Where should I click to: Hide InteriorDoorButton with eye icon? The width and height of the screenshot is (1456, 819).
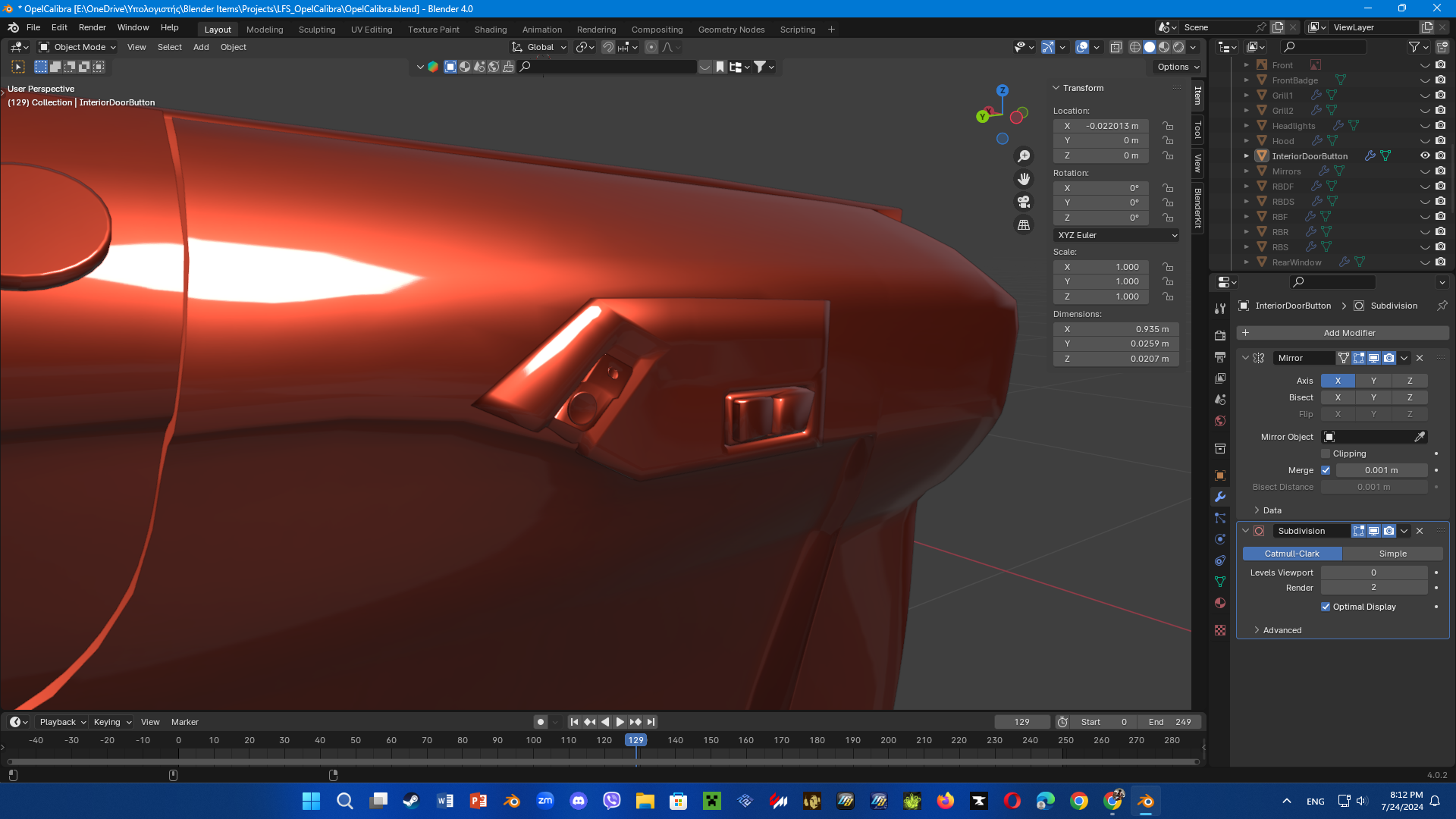coord(1425,155)
